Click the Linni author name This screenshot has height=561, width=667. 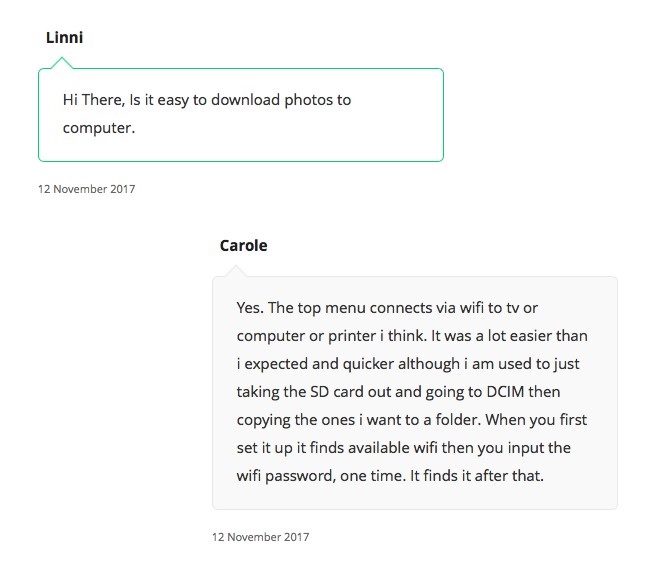[x=64, y=37]
